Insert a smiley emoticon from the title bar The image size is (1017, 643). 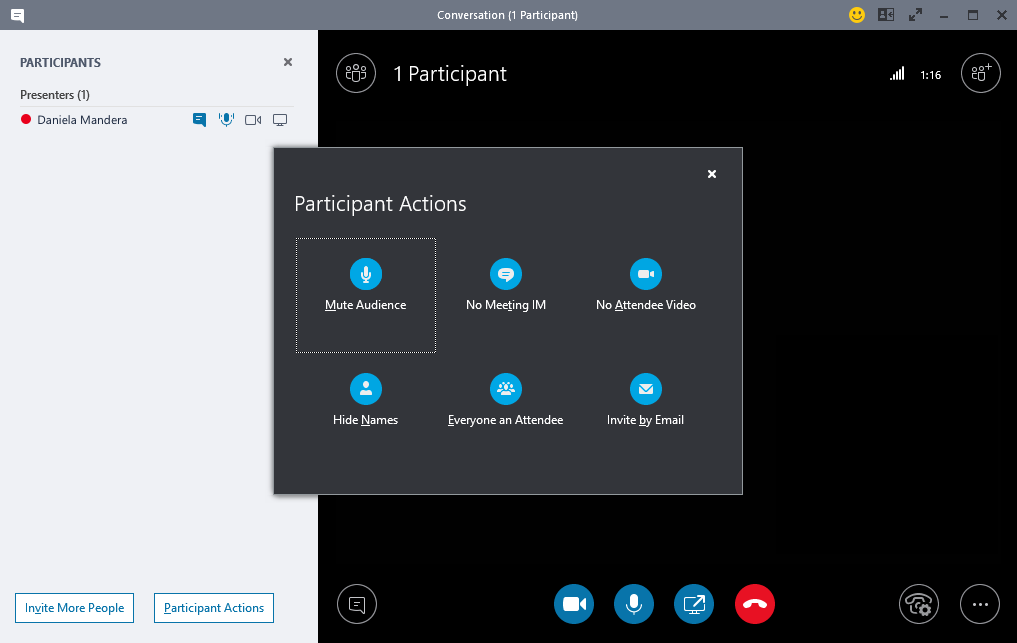[857, 15]
